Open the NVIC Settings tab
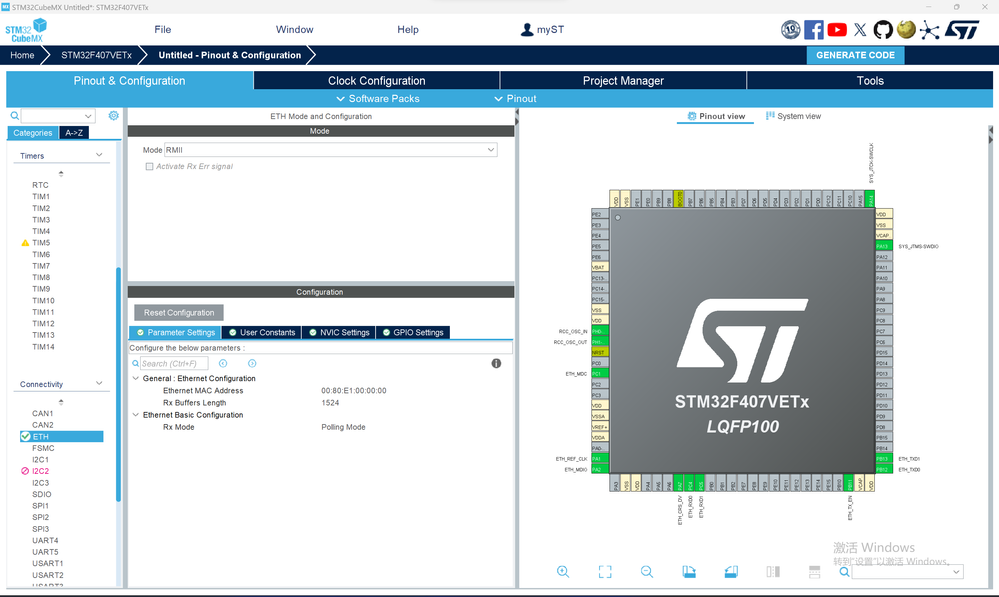The image size is (999, 597). [339, 333]
